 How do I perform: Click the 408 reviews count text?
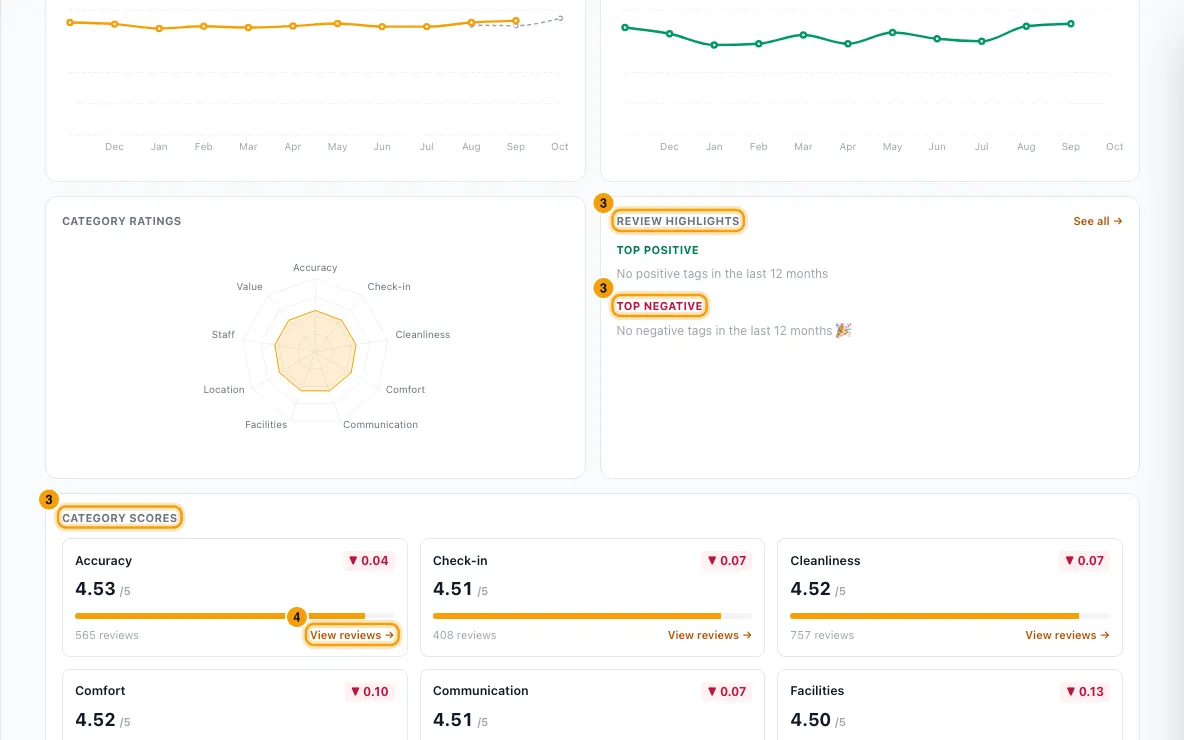pos(464,635)
